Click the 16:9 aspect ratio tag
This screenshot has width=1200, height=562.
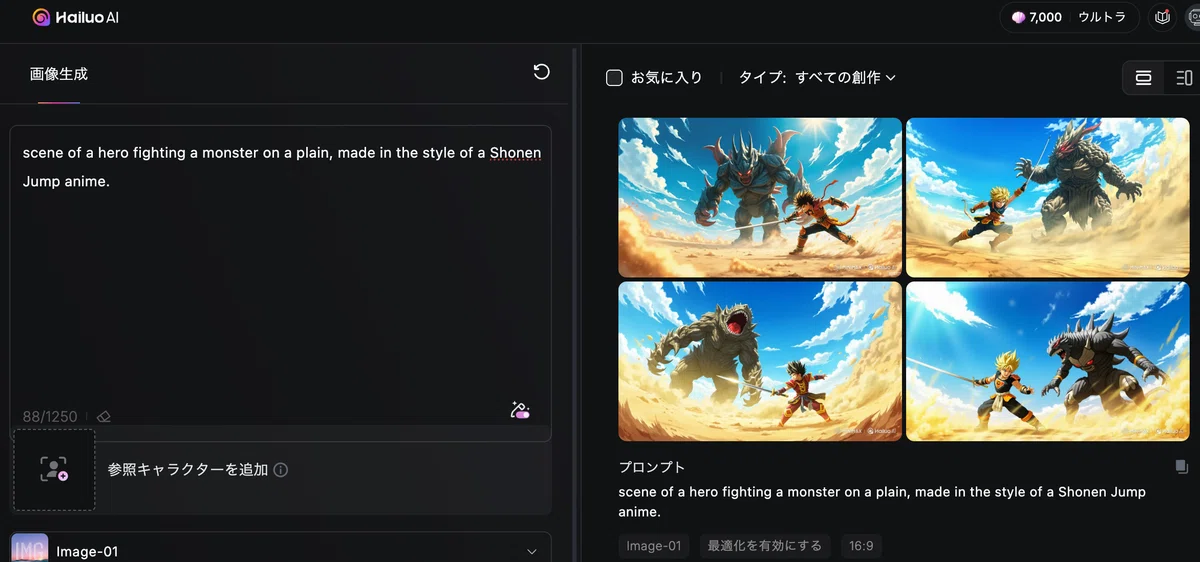pos(861,545)
